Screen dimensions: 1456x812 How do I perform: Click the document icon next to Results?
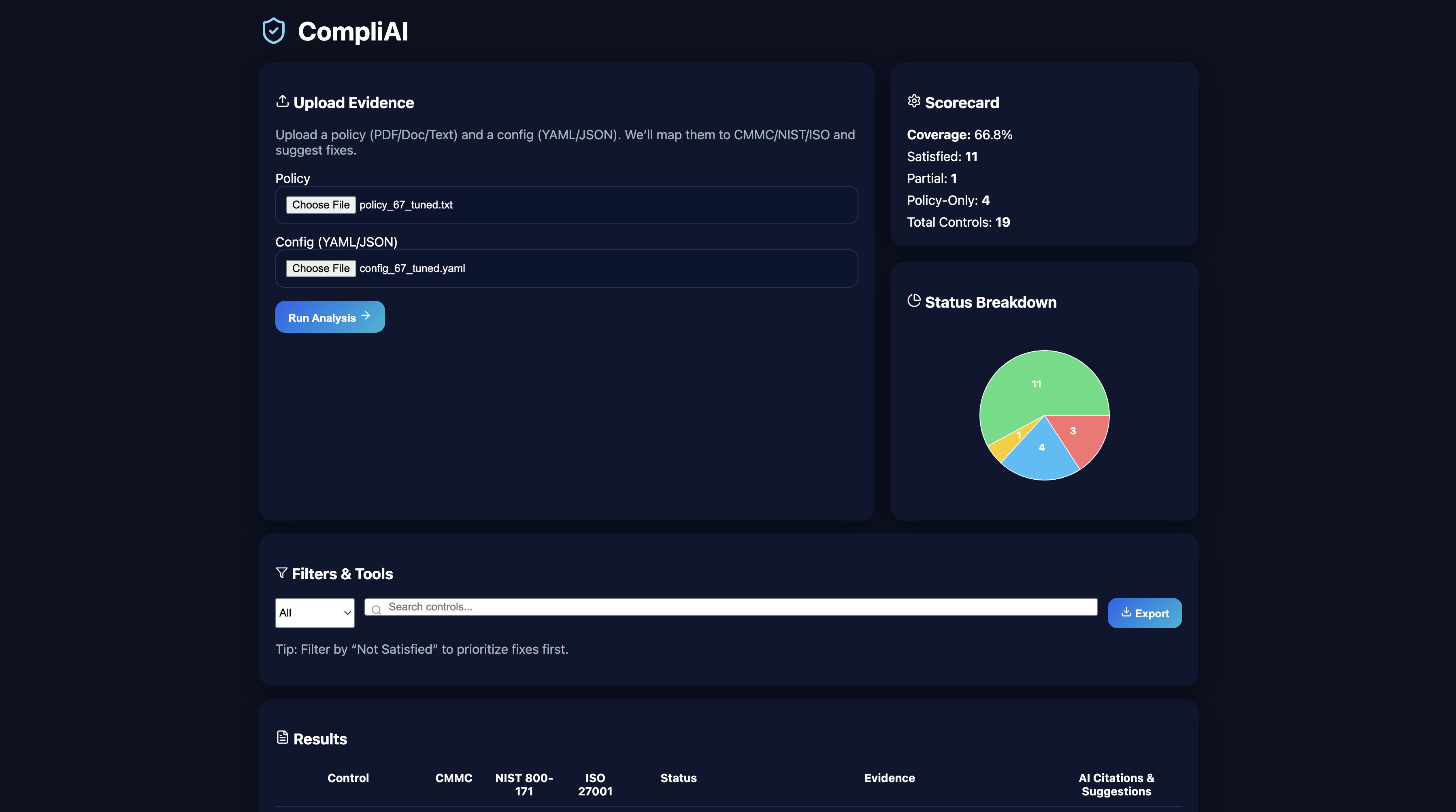click(x=282, y=738)
